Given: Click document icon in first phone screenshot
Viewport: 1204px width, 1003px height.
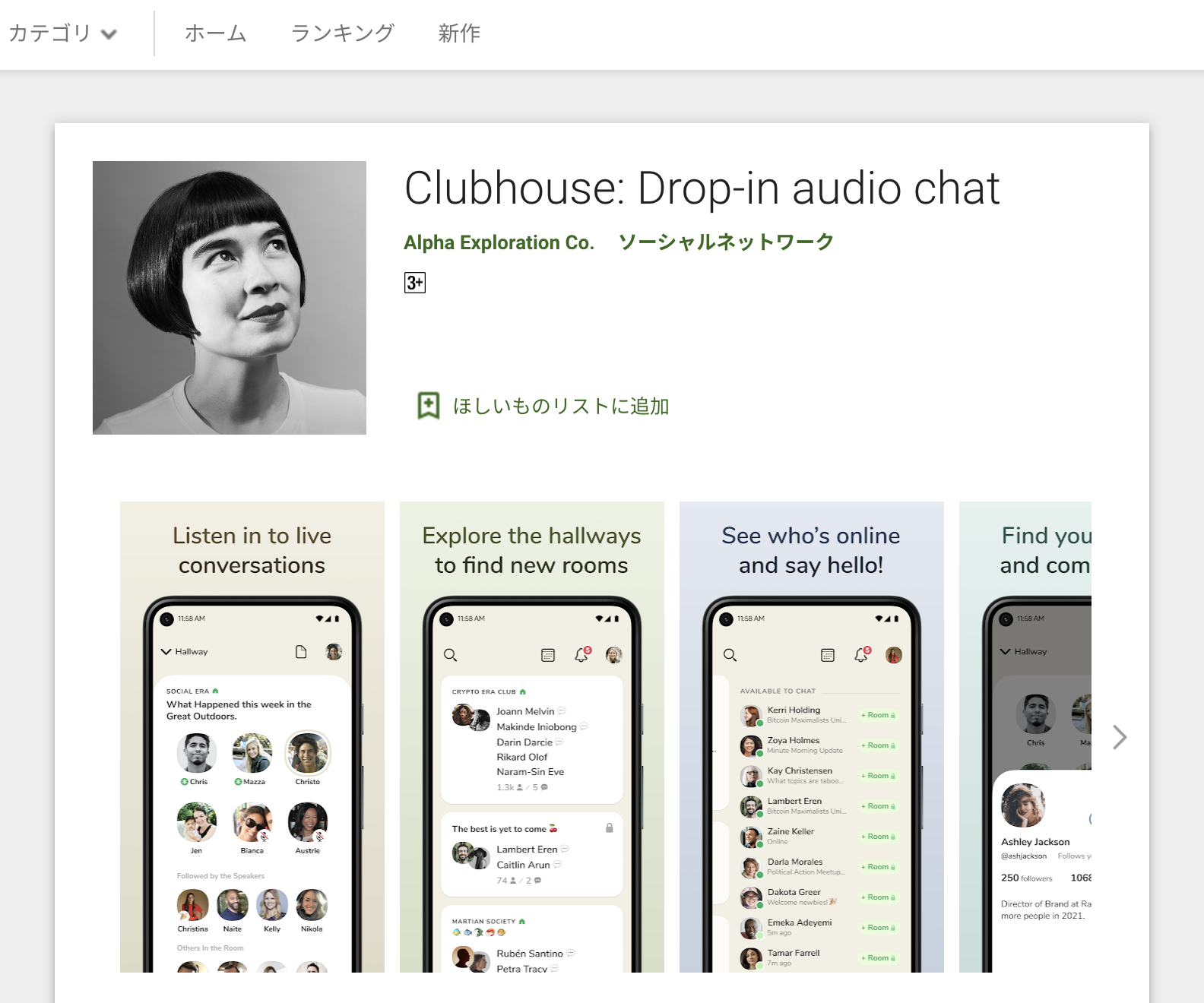Looking at the screenshot, I should tap(301, 652).
